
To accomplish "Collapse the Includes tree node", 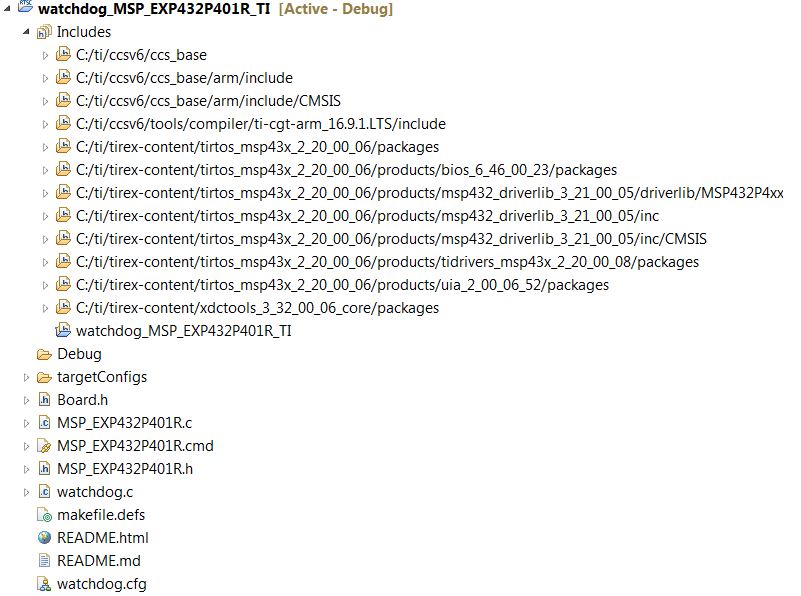I will click(x=26, y=32).
